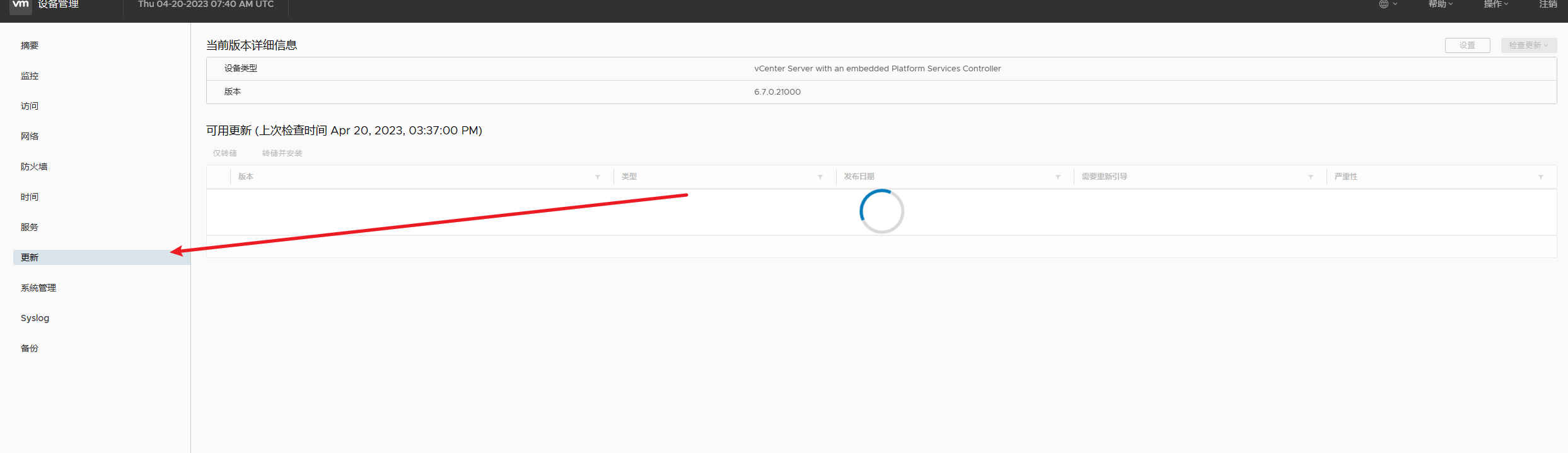
Task: Click the filter icon in 版本 column
Action: pos(597,177)
